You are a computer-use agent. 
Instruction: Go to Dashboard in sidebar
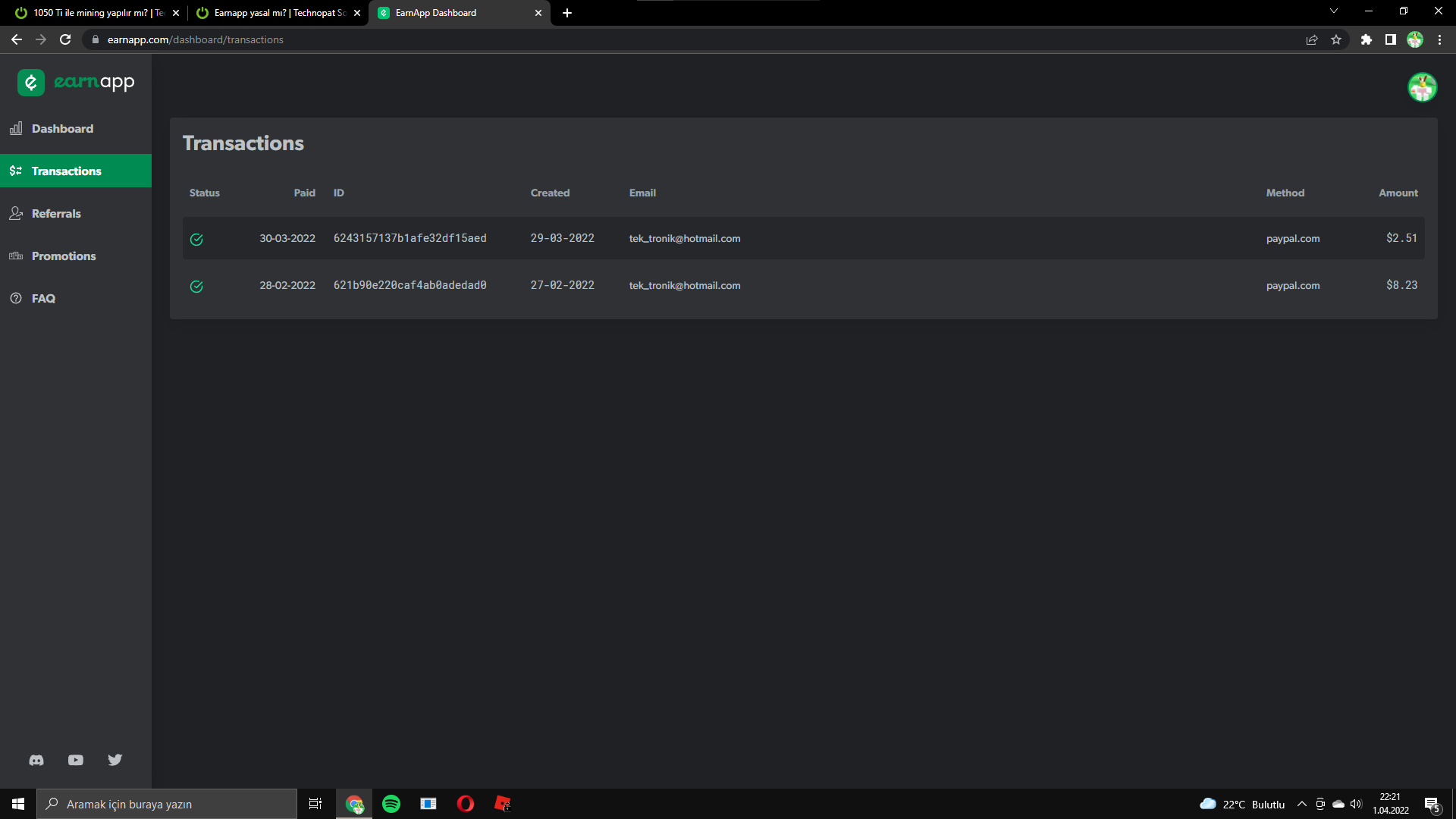[x=62, y=129]
